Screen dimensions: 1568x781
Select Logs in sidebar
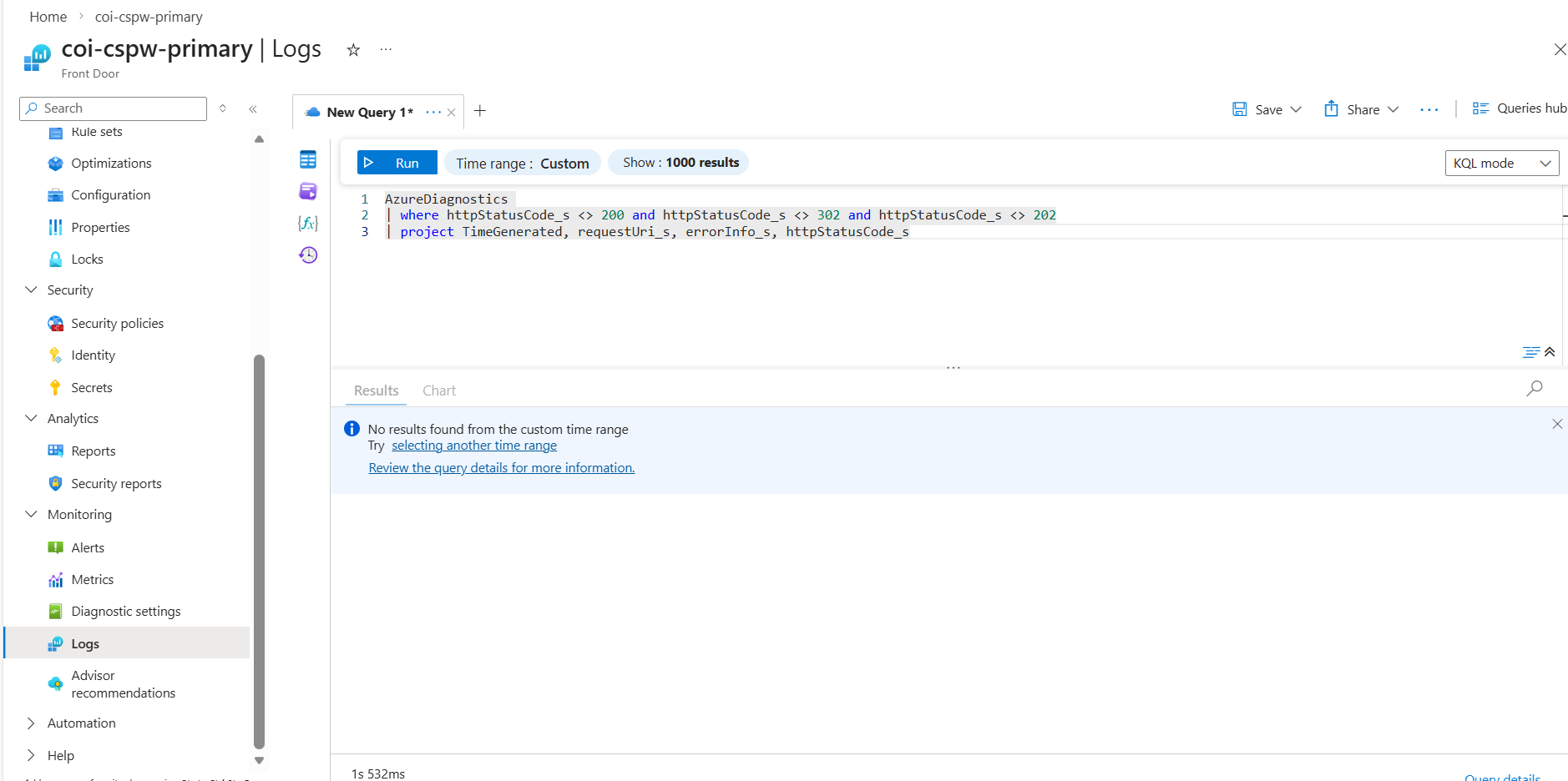(x=127, y=643)
